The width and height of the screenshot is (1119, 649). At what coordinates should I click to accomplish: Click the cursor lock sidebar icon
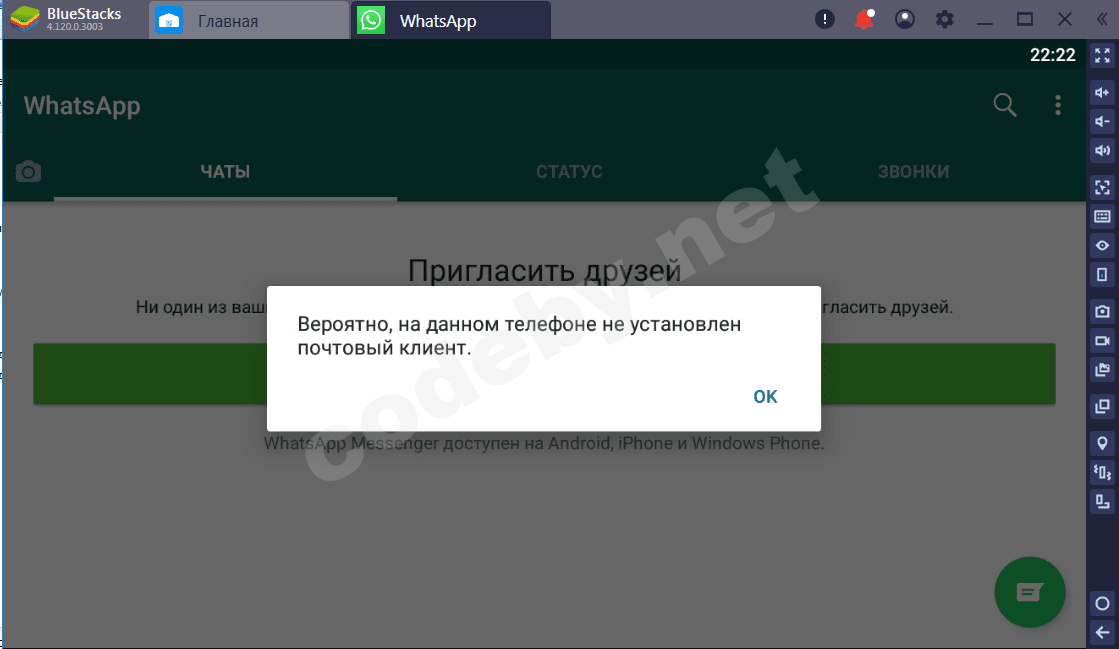(1103, 187)
